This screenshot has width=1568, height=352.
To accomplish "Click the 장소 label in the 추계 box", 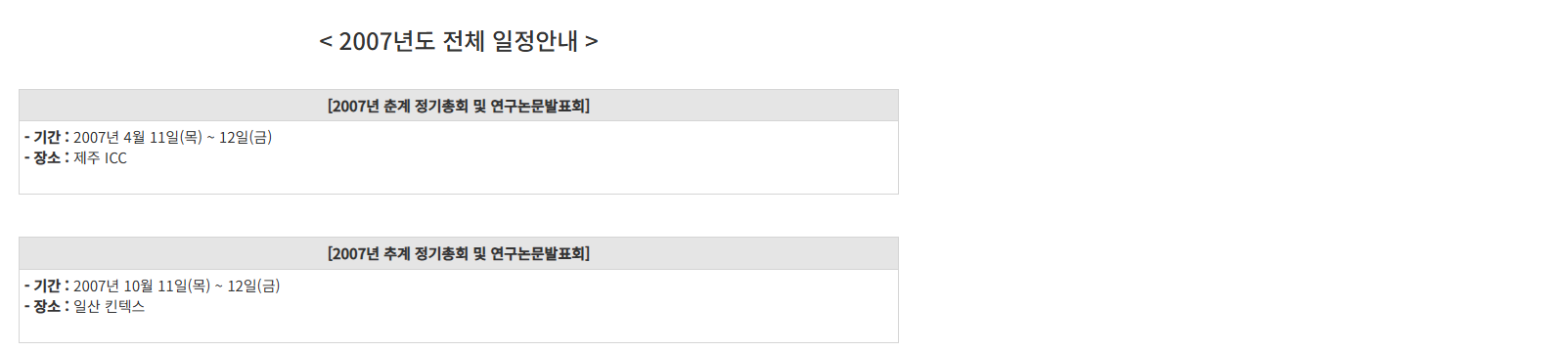I will (47, 306).
